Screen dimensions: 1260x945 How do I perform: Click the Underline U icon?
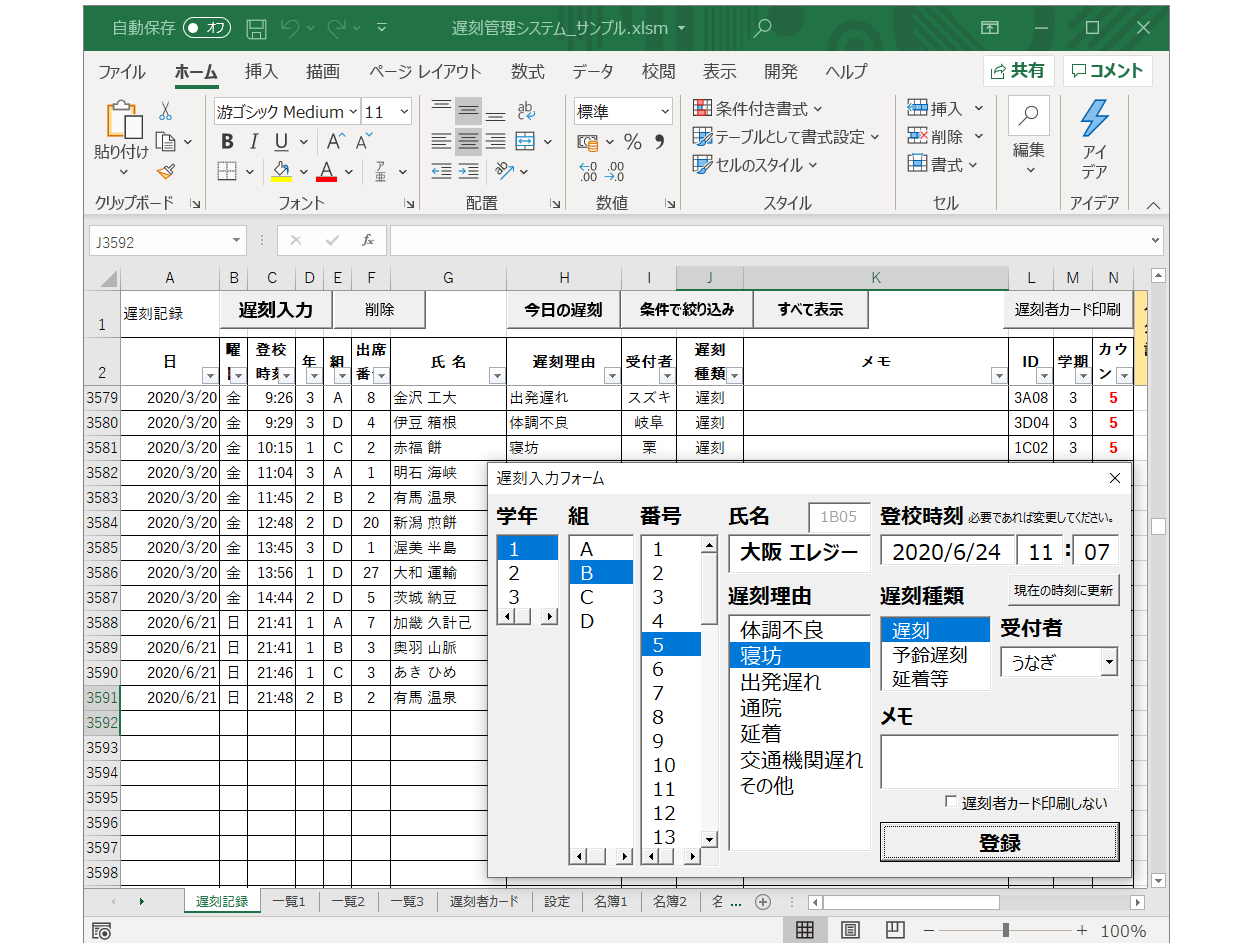[x=281, y=141]
